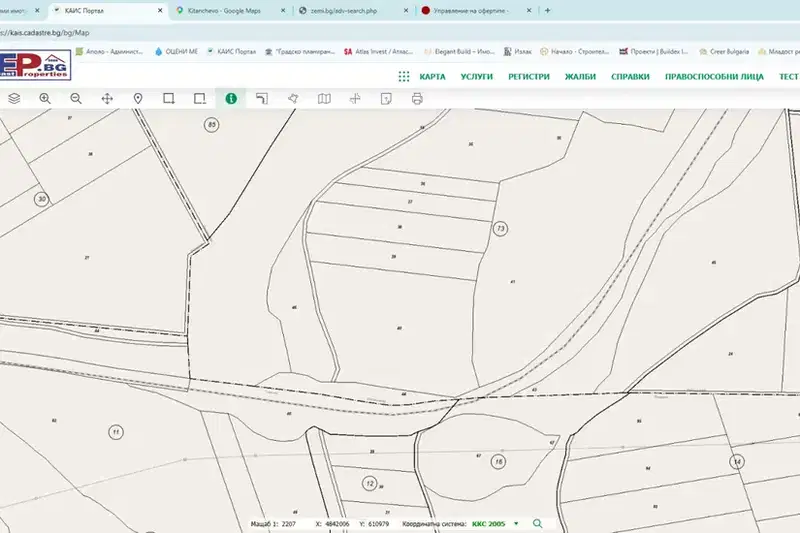Print the map with printer icon
800x533 pixels.
pos(417,98)
